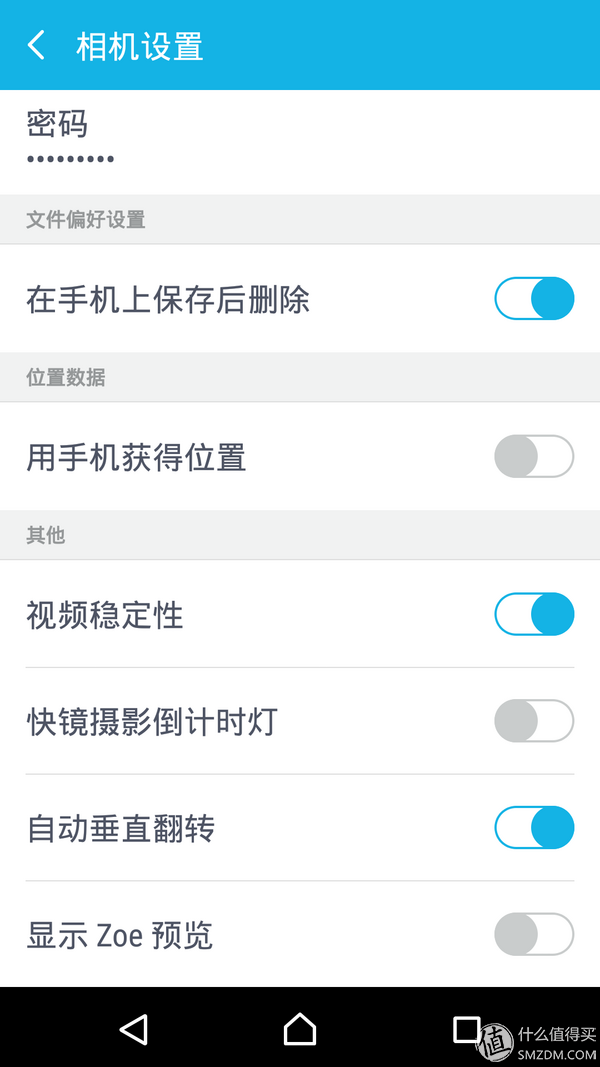This screenshot has width=600, height=1067.
Task: Enable 快镜摄影倒计时灯 switch
Action: coord(534,721)
